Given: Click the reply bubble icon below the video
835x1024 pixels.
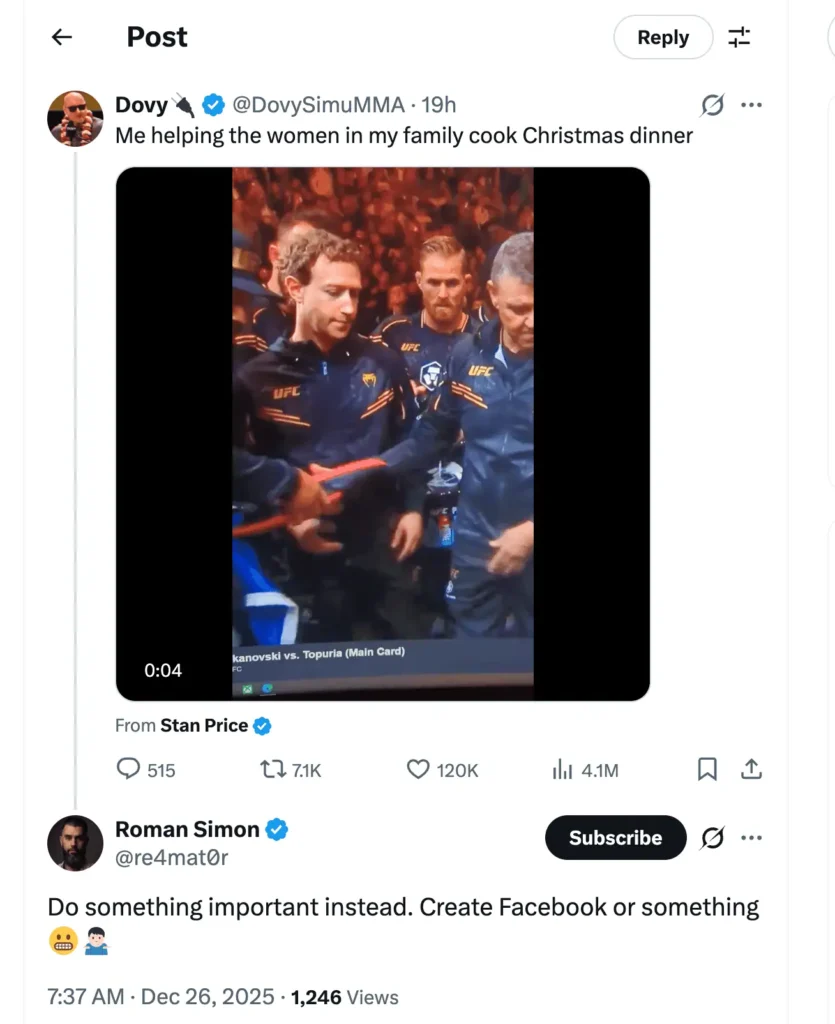Looking at the screenshot, I should point(130,770).
